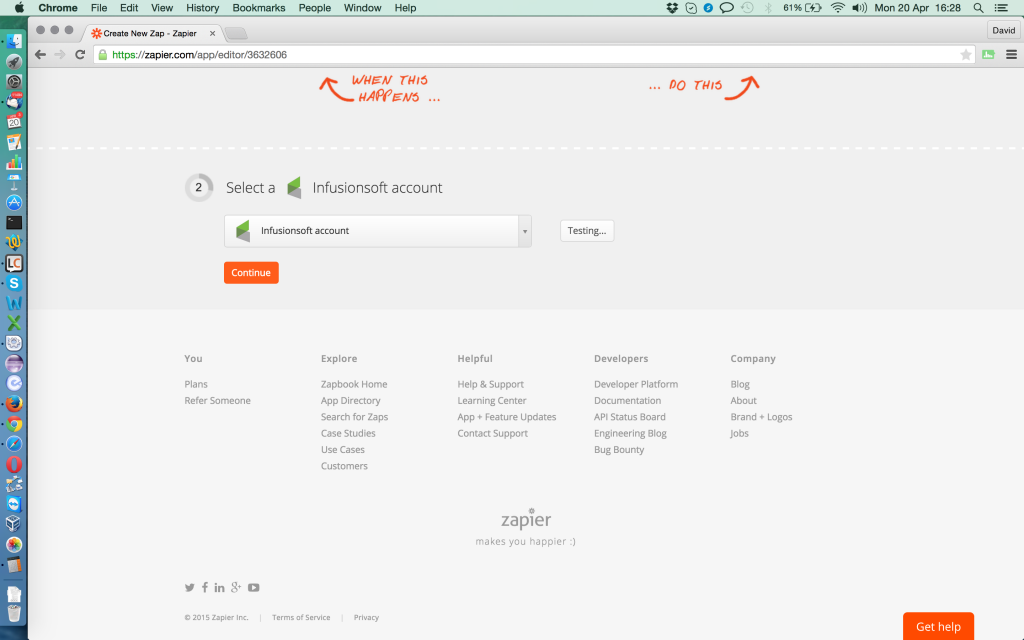Click the Zapier logo in the footer
1024x640 pixels.
pos(526,519)
